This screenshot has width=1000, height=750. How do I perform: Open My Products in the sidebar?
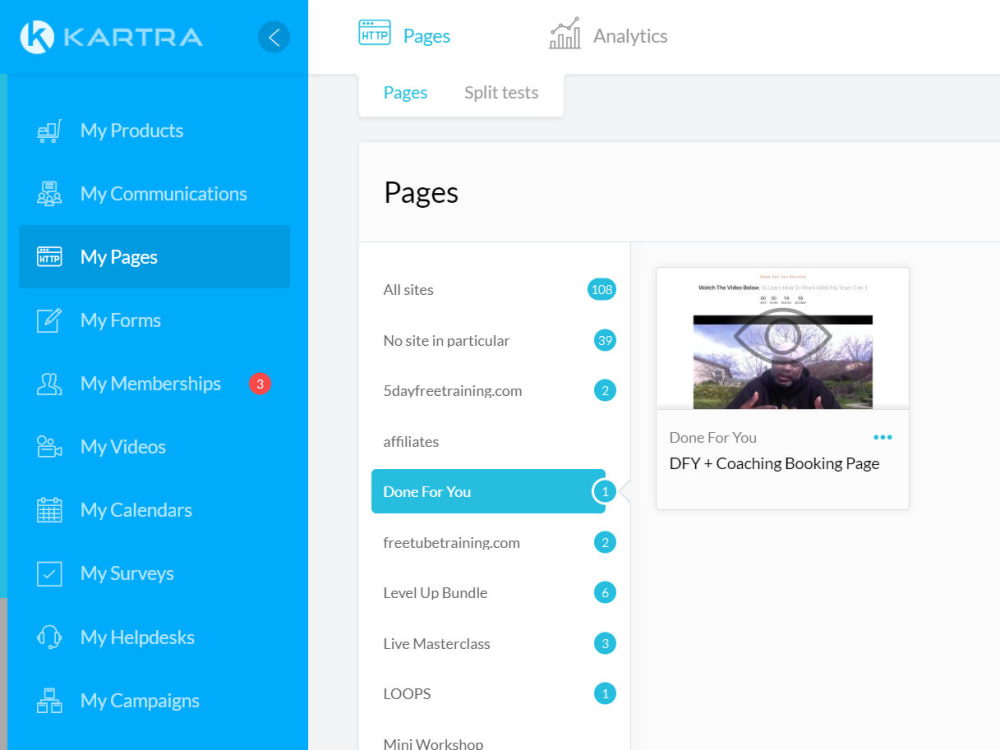pos(154,131)
